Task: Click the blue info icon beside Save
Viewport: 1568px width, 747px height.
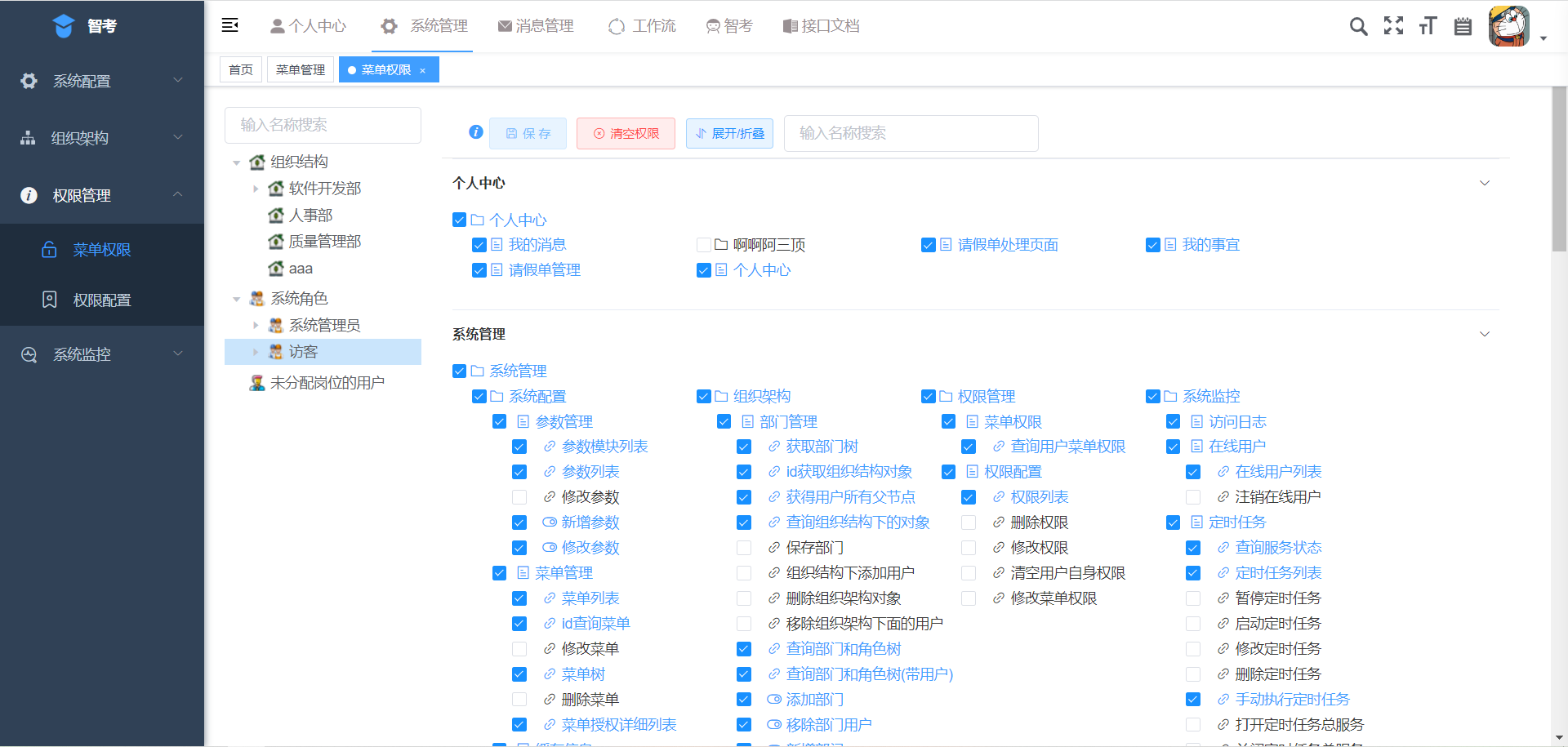Action: 476,132
